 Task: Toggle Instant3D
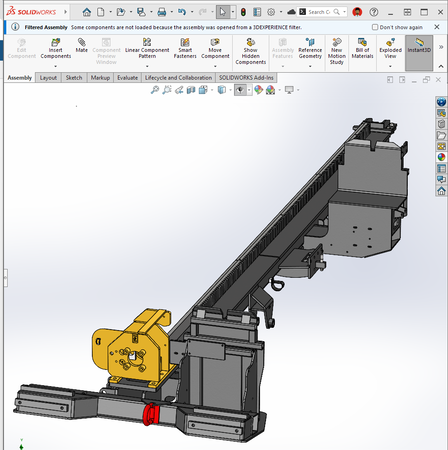[419, 53]
